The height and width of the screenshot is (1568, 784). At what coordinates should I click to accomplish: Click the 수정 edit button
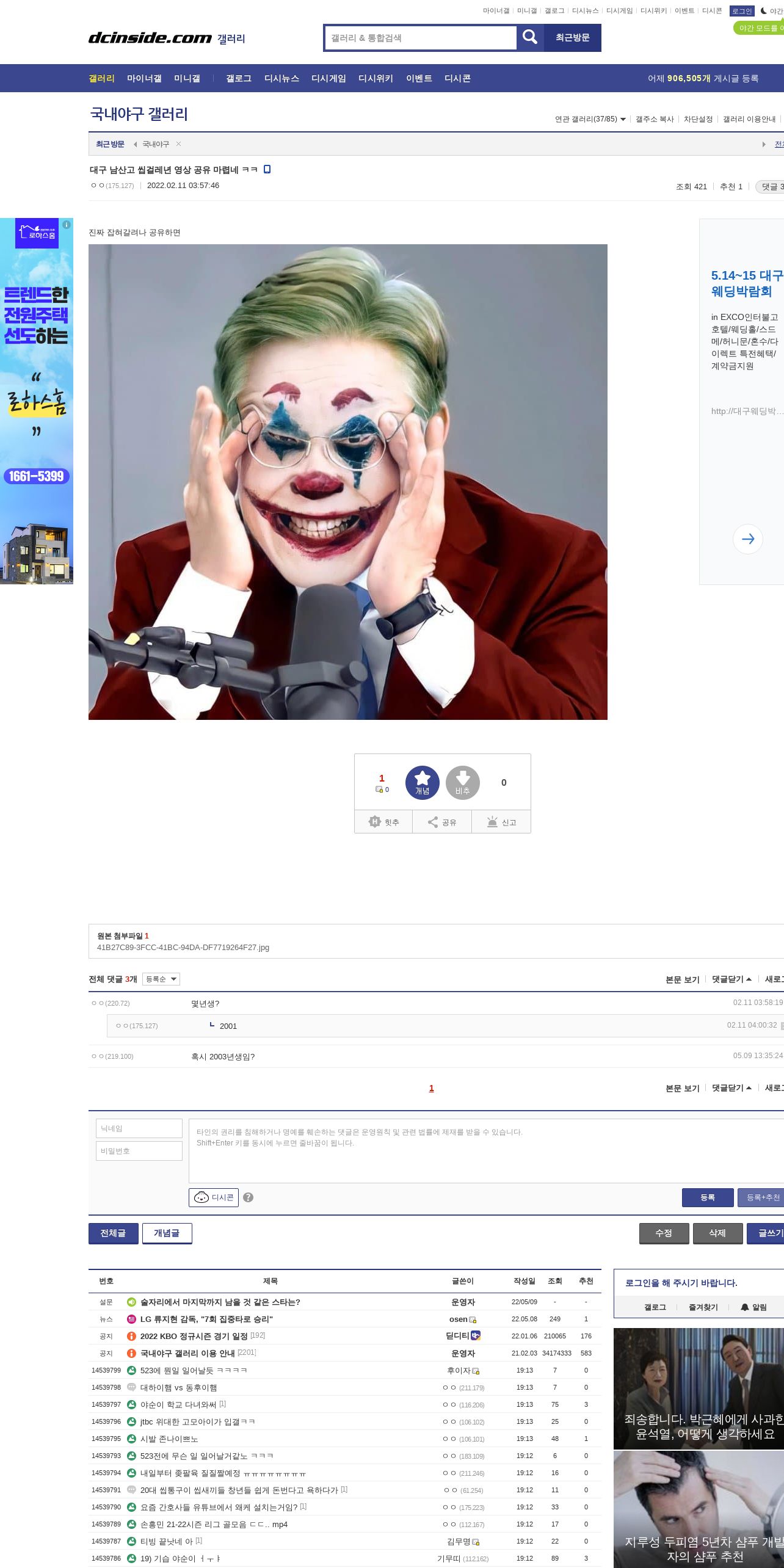(664, 1233)
